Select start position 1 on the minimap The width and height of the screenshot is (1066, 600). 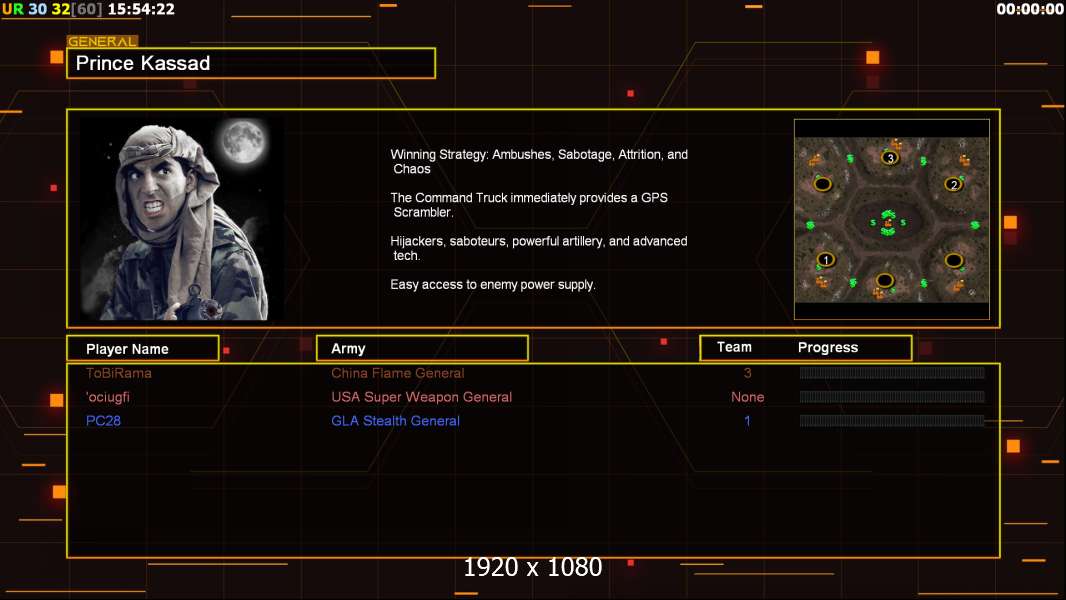click(x=825, y=260)
